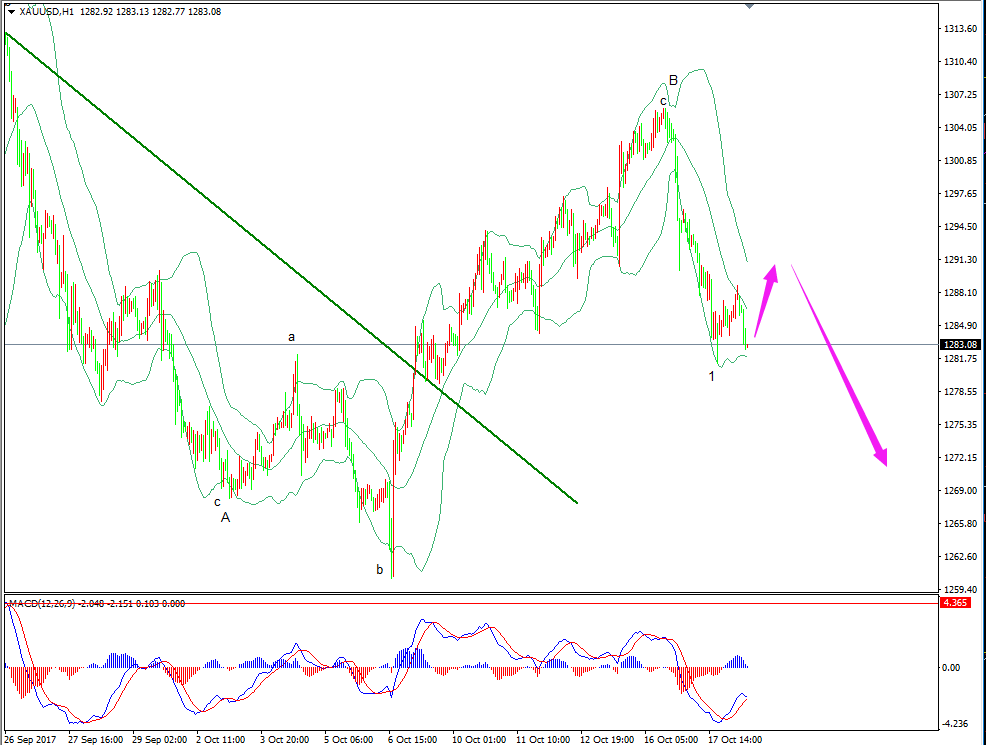Viewport: 986px width, 745px height.
Task: Select the grey horizontal price line
Action: click(x=472, y=345)
